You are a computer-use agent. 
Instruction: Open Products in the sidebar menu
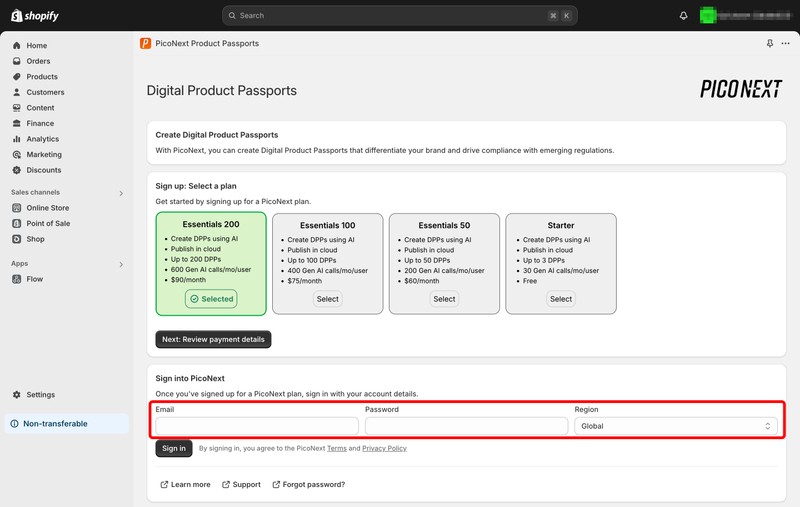coord(42,77)
